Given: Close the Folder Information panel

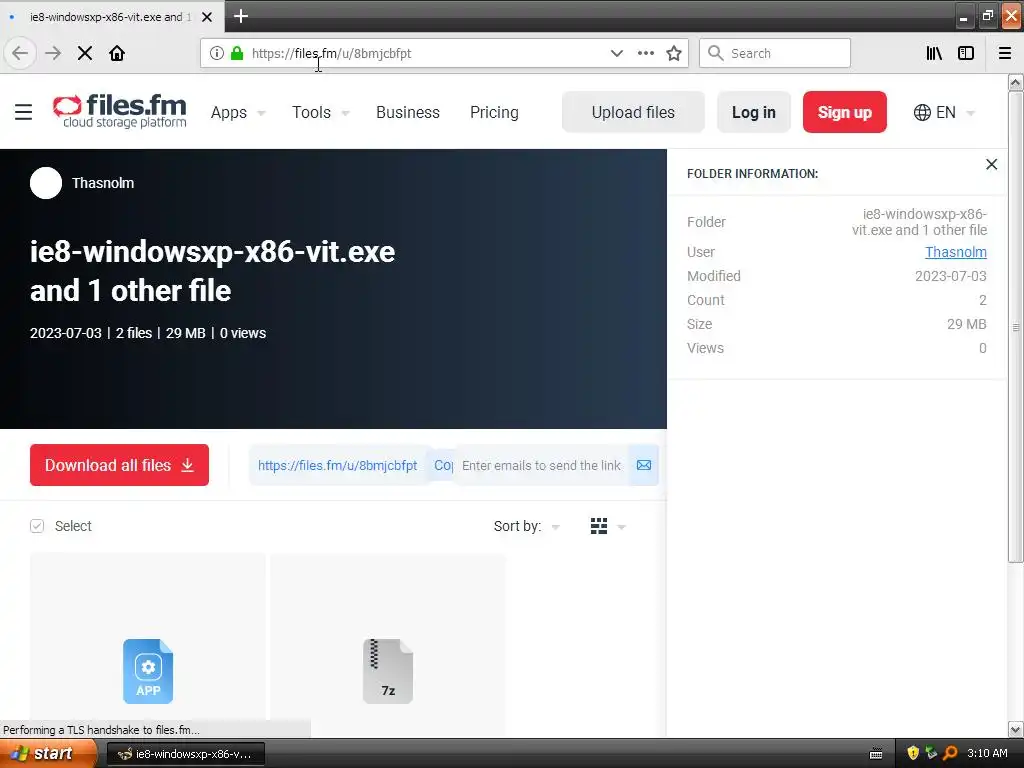Looking at the screenshot, I should coord(991,165).
